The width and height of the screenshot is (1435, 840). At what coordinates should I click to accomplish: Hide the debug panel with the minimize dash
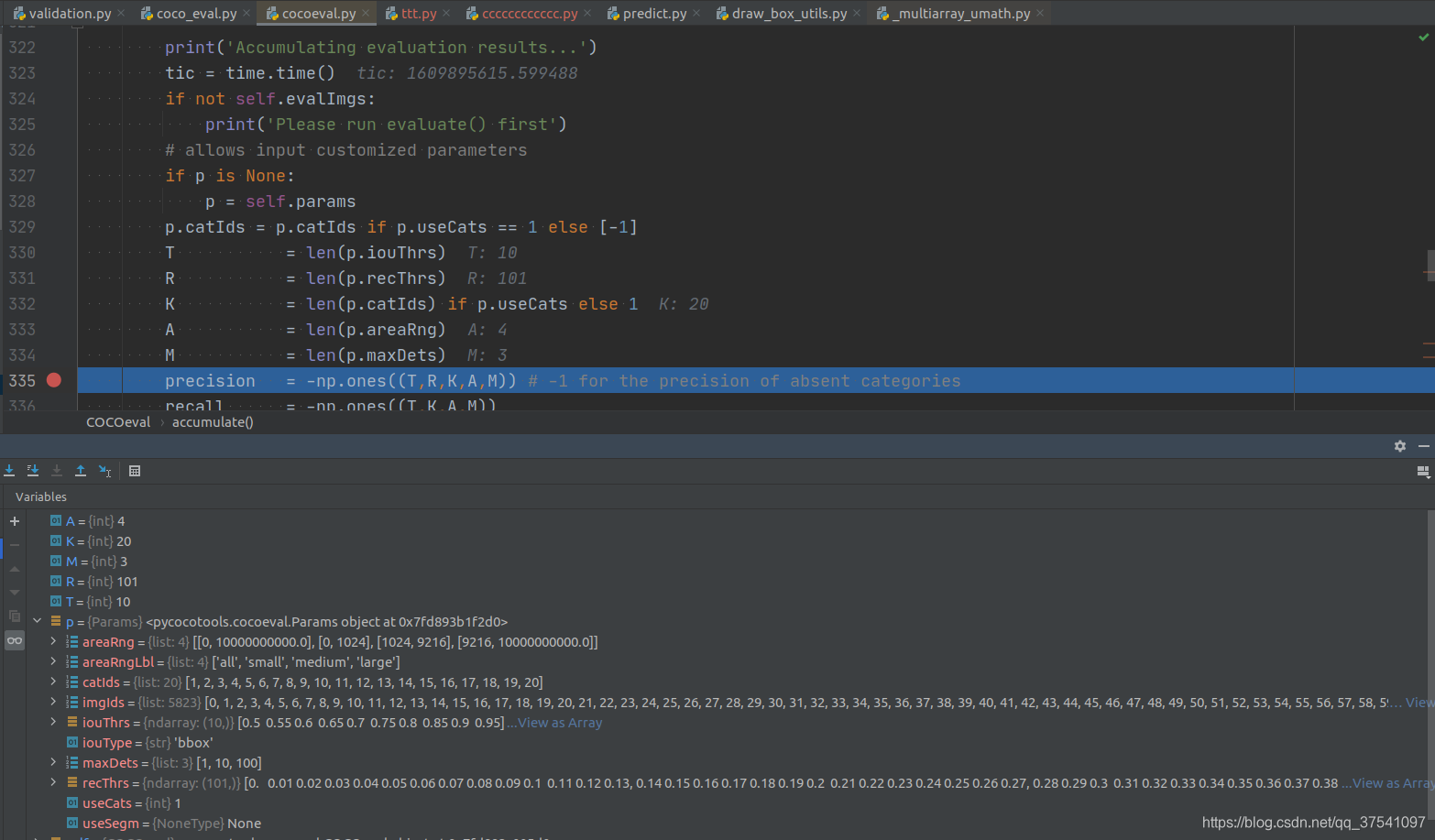click(x=1424, y=446)
